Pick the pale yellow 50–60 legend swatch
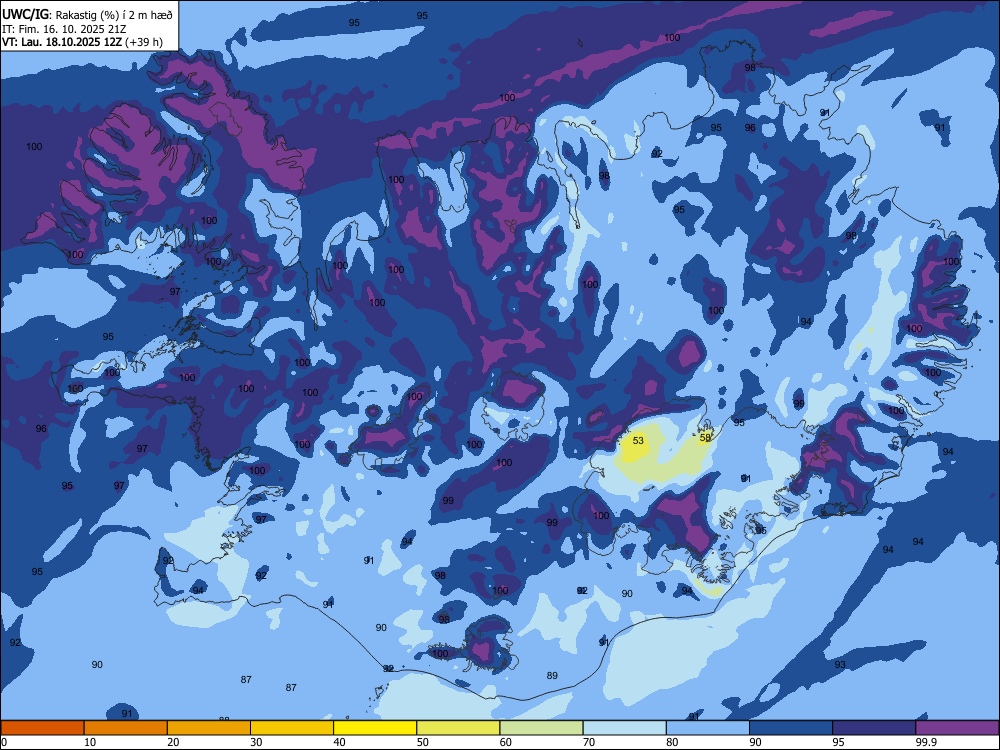 458,728
